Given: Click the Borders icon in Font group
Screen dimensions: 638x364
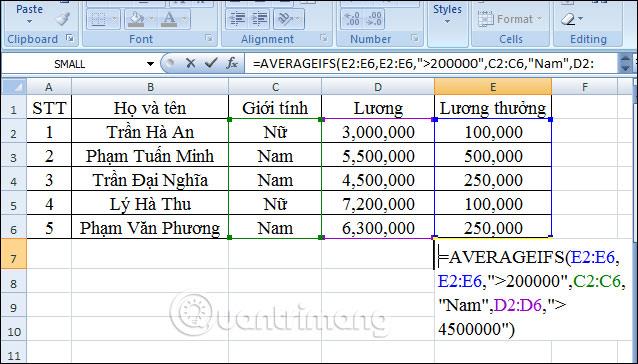Looking at the screenshot, I should tap(98, 19).
